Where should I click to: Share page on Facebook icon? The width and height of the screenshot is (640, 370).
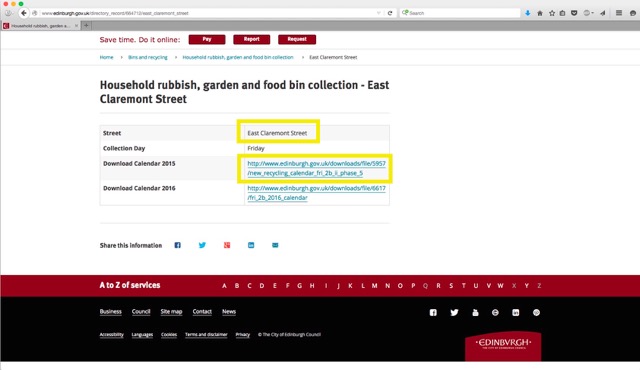(178, 245)
